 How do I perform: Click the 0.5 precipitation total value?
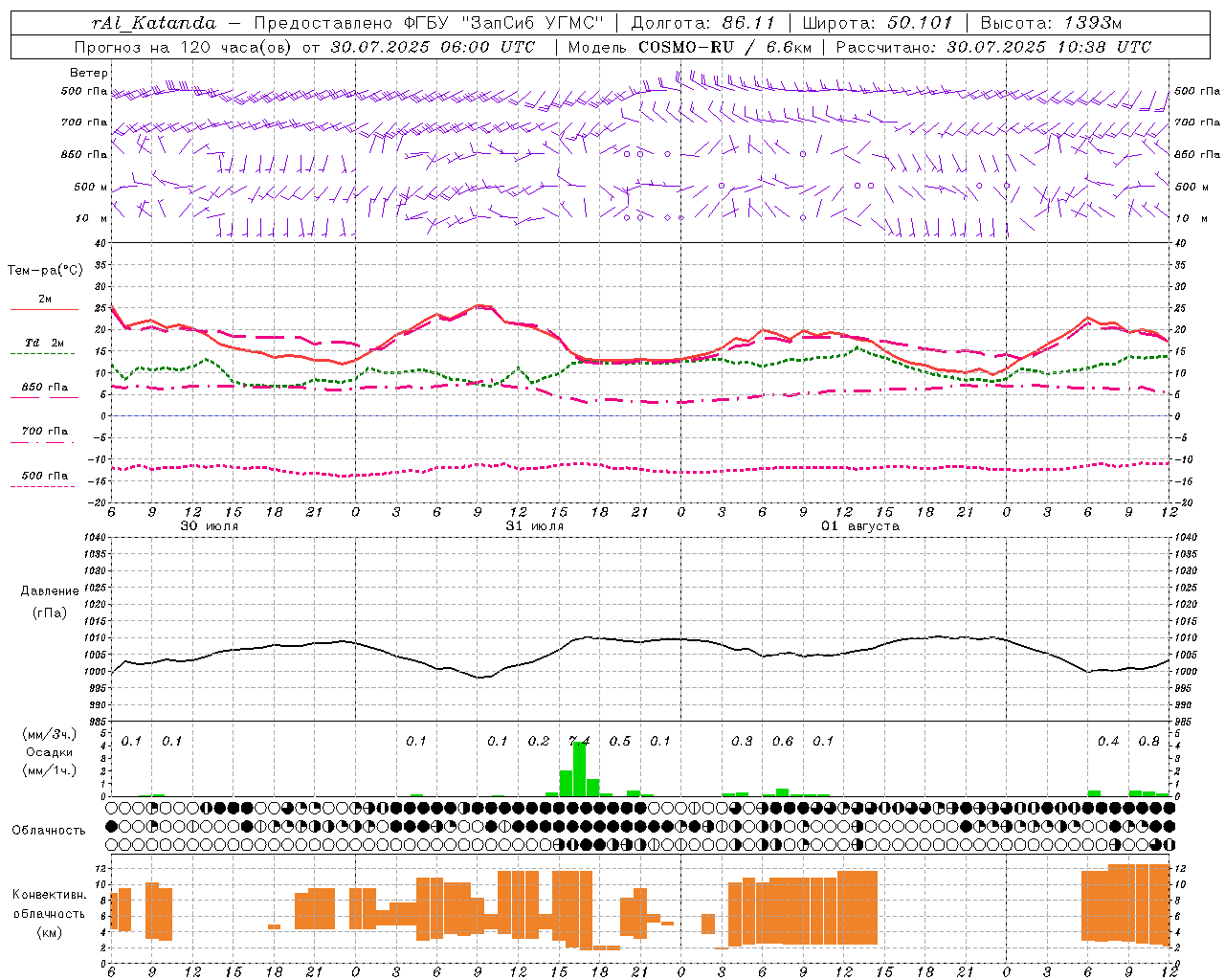point(620,741)
